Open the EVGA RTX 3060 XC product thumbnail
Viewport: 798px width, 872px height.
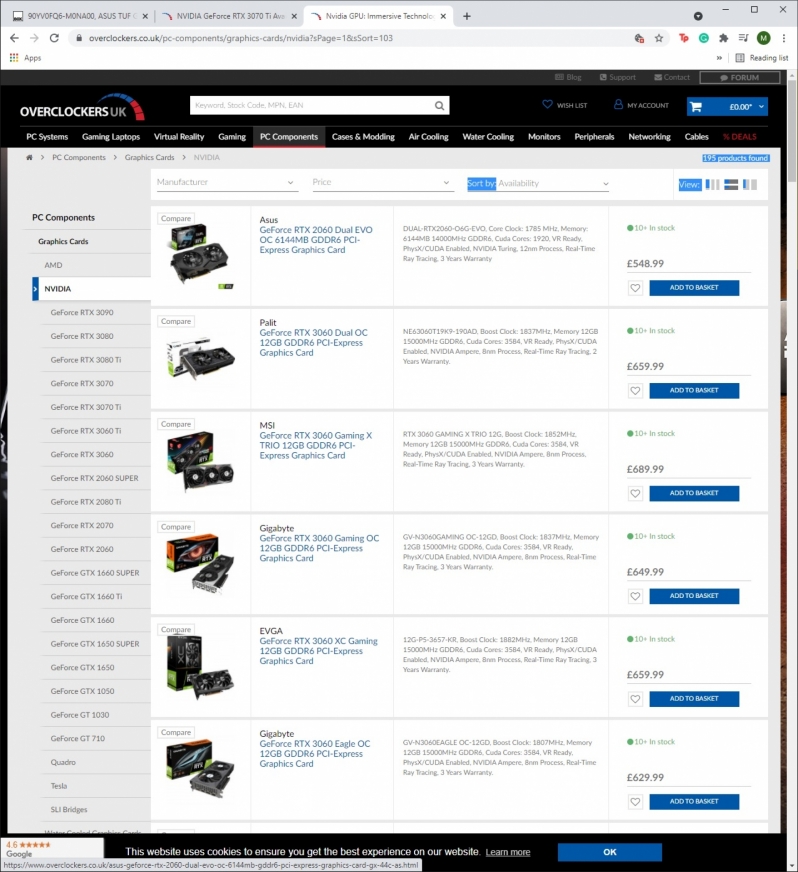[200, 669]
